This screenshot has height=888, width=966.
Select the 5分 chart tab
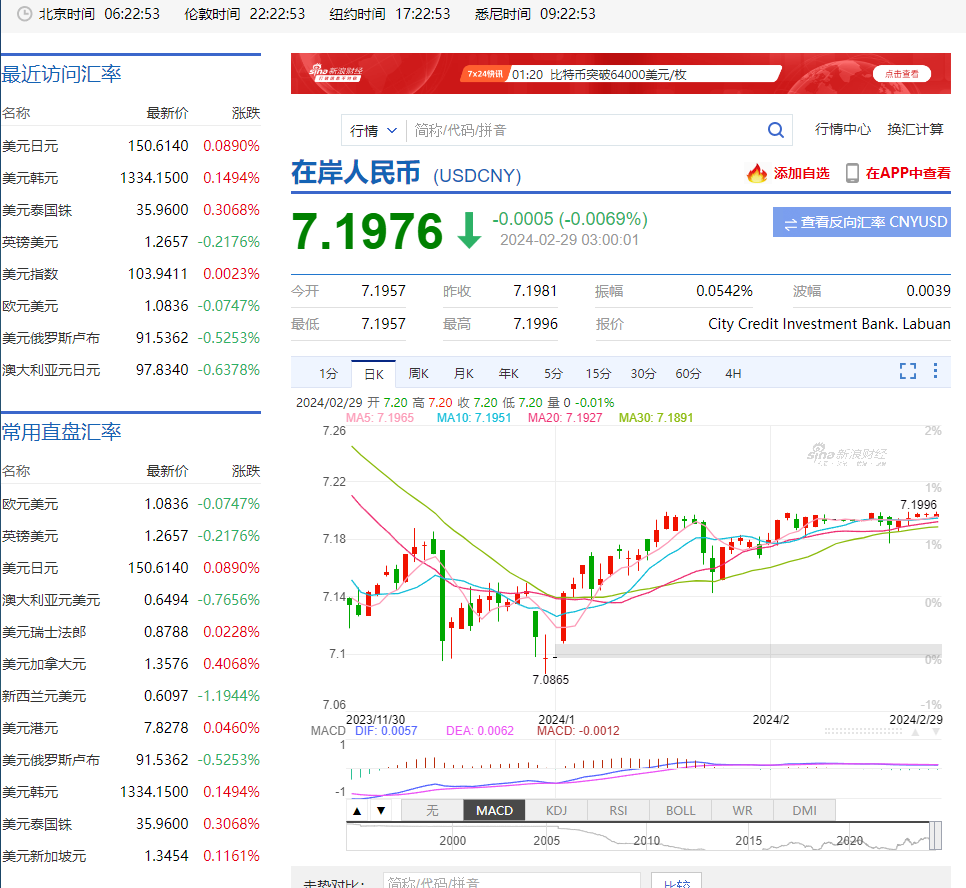[553, 373]
